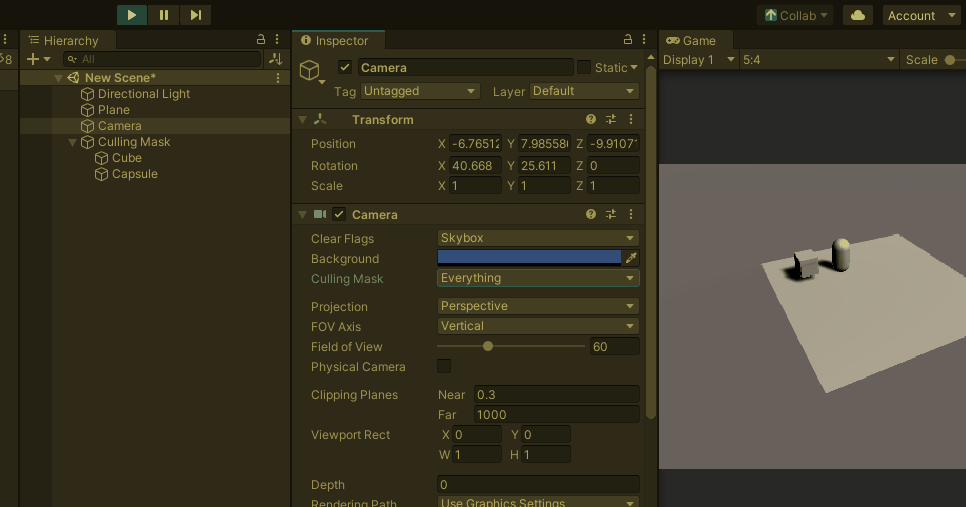Open the Account dropdown button
The image size is (966, 507).
[x=922, y=15]
